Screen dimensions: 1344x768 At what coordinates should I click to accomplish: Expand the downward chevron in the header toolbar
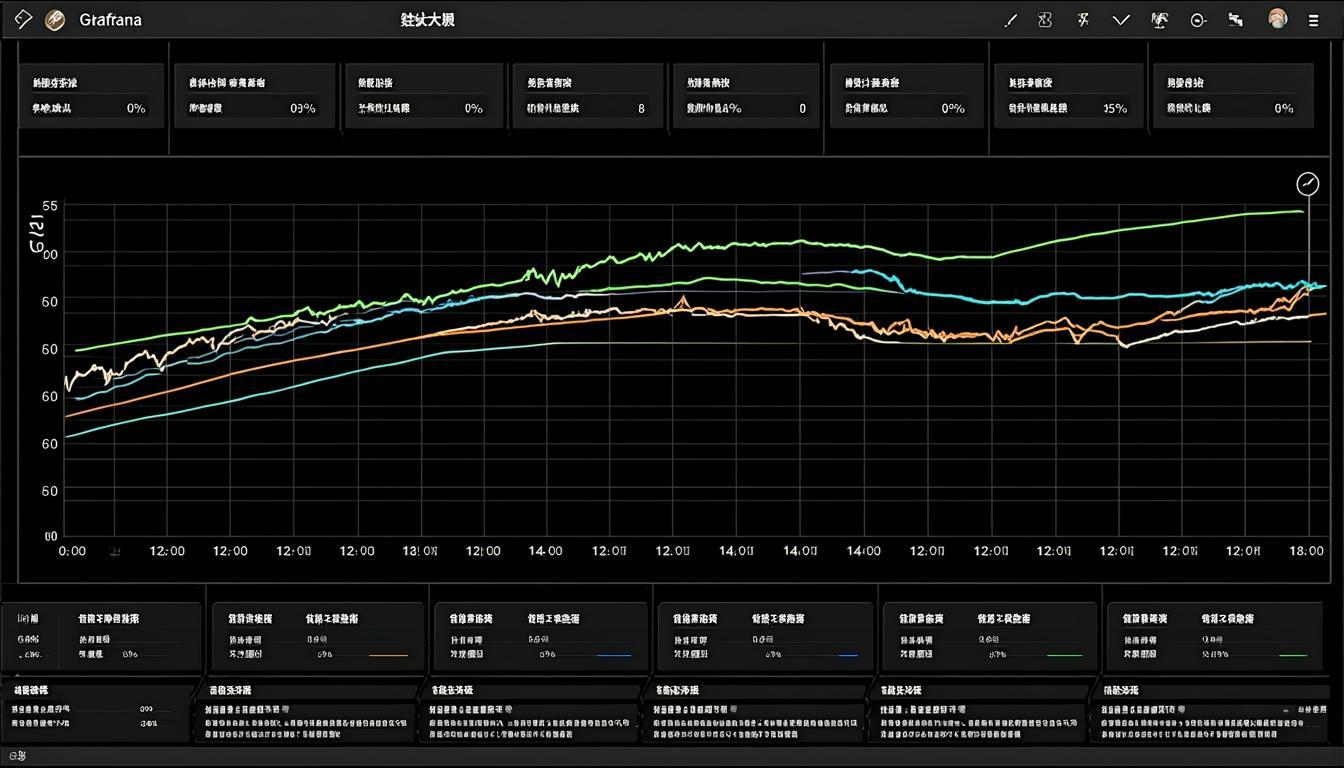point(1121,20)
